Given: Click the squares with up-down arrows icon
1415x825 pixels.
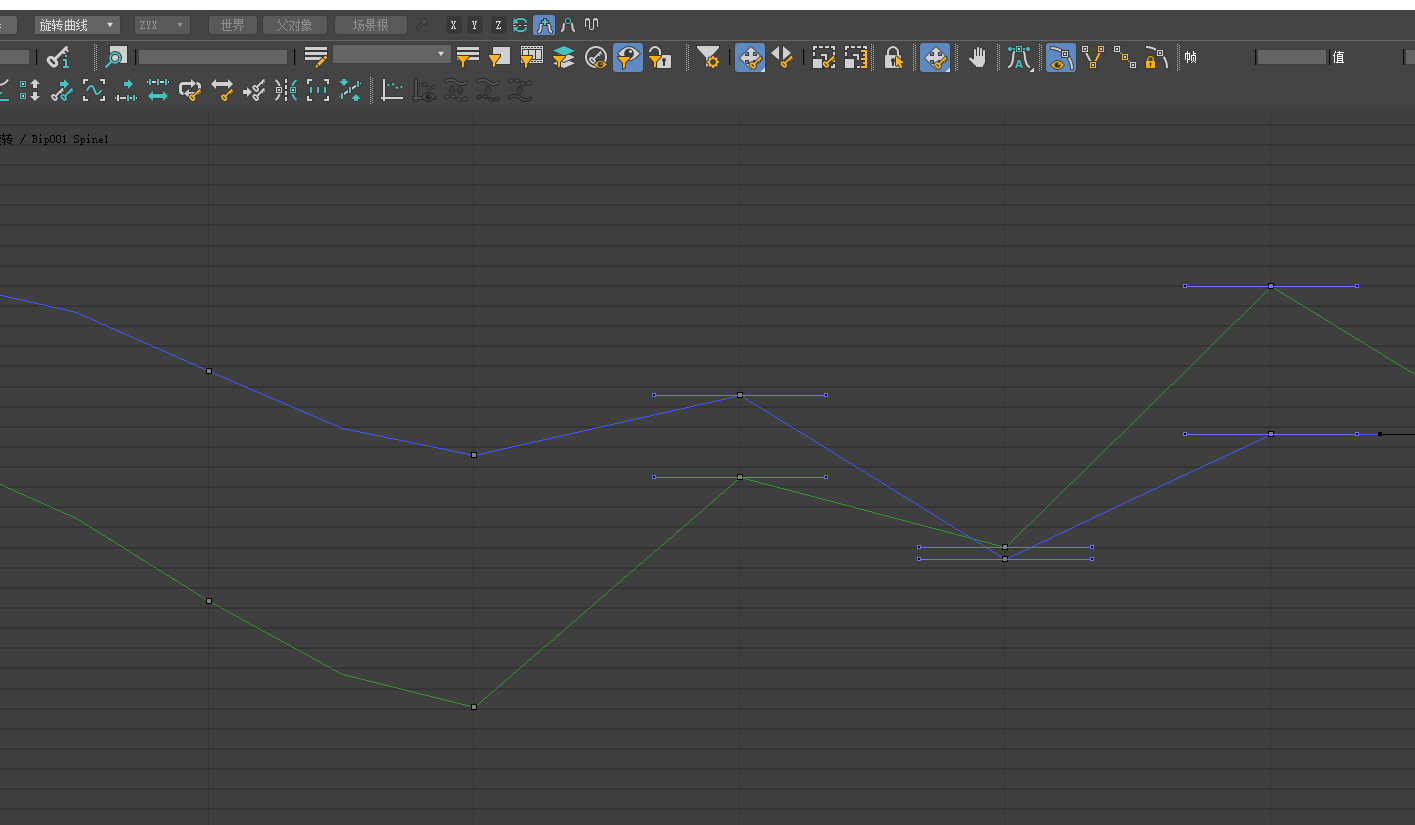Looking at the screenshot, I should 30,91.
